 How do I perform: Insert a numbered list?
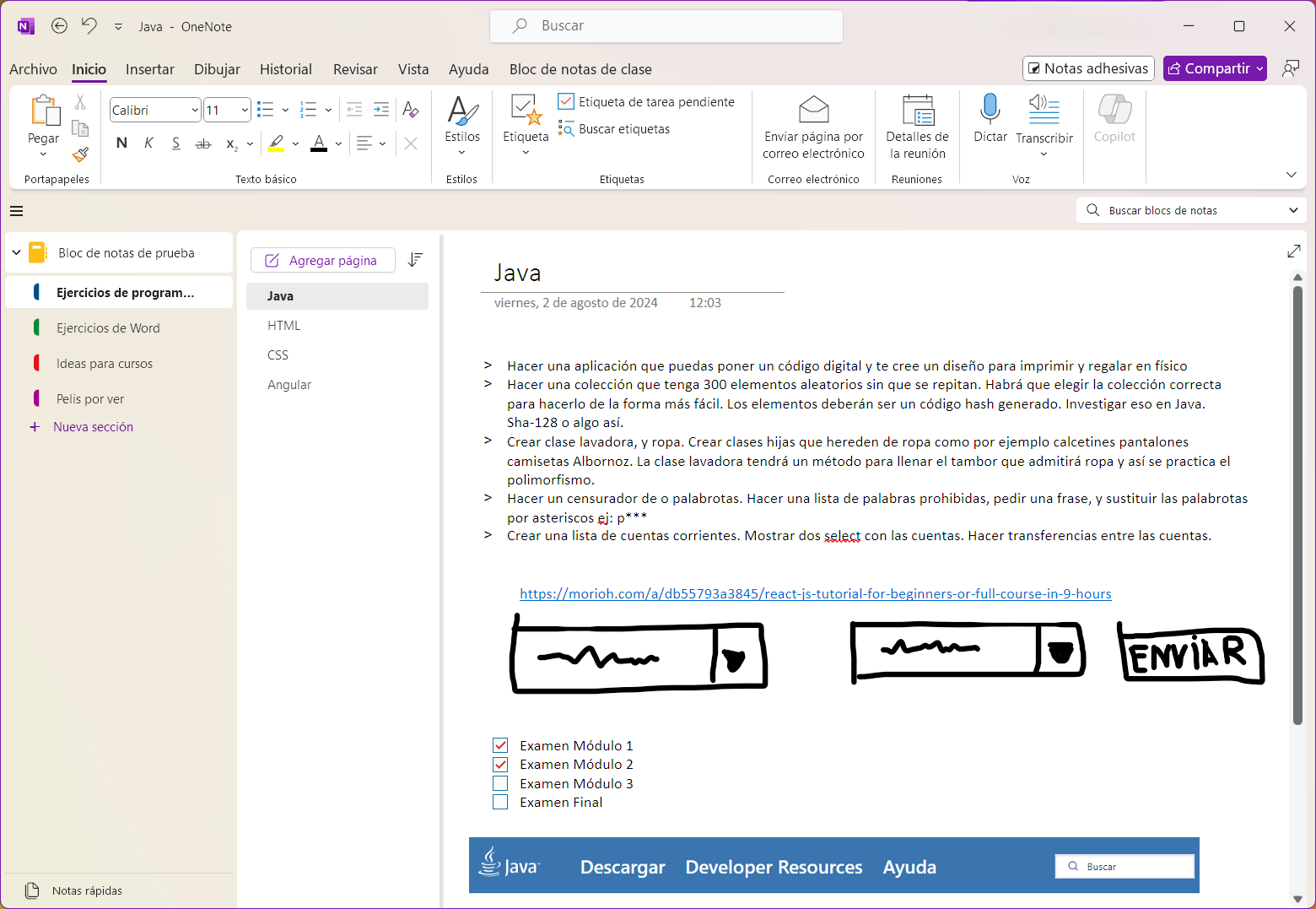point(309,110)
